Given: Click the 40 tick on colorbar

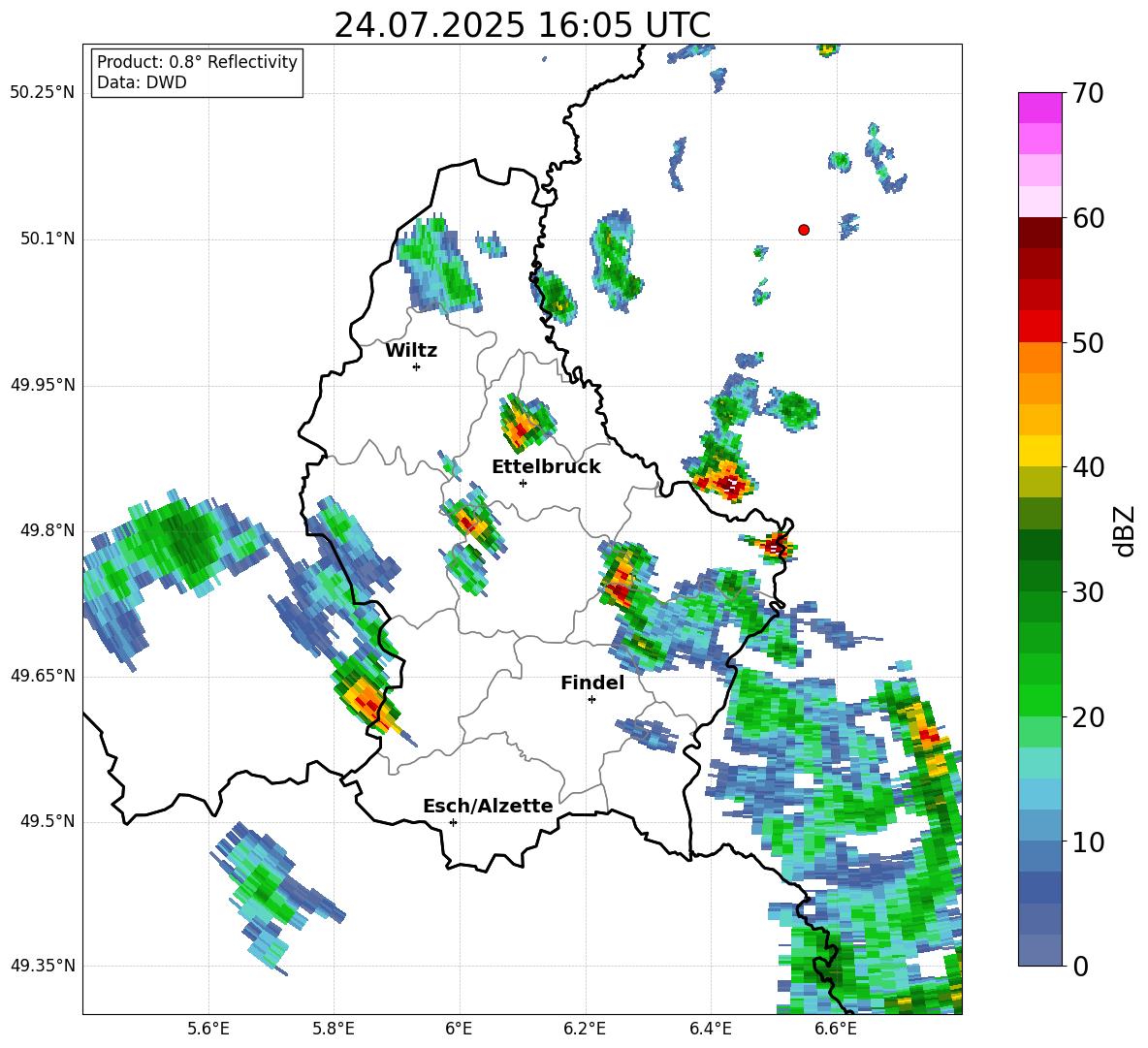Looking at the screenshot, I should click(1088, 467).
